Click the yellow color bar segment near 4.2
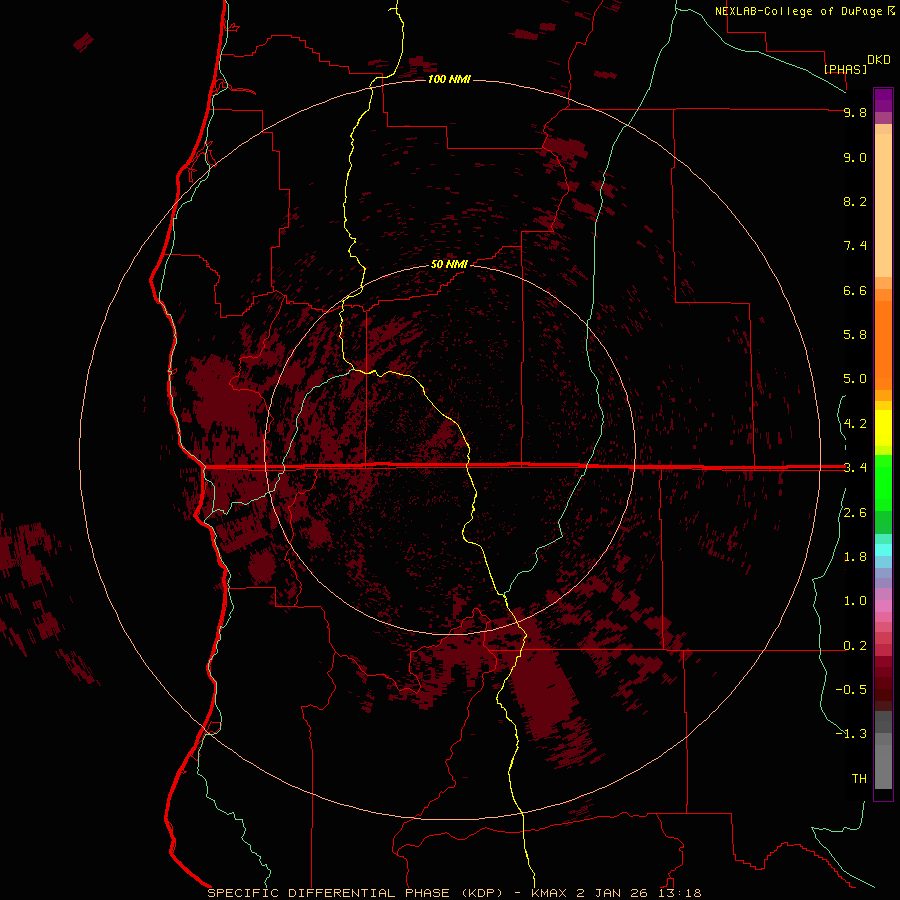The width and height of the screenshot is (900, 900). coord(883,428)
